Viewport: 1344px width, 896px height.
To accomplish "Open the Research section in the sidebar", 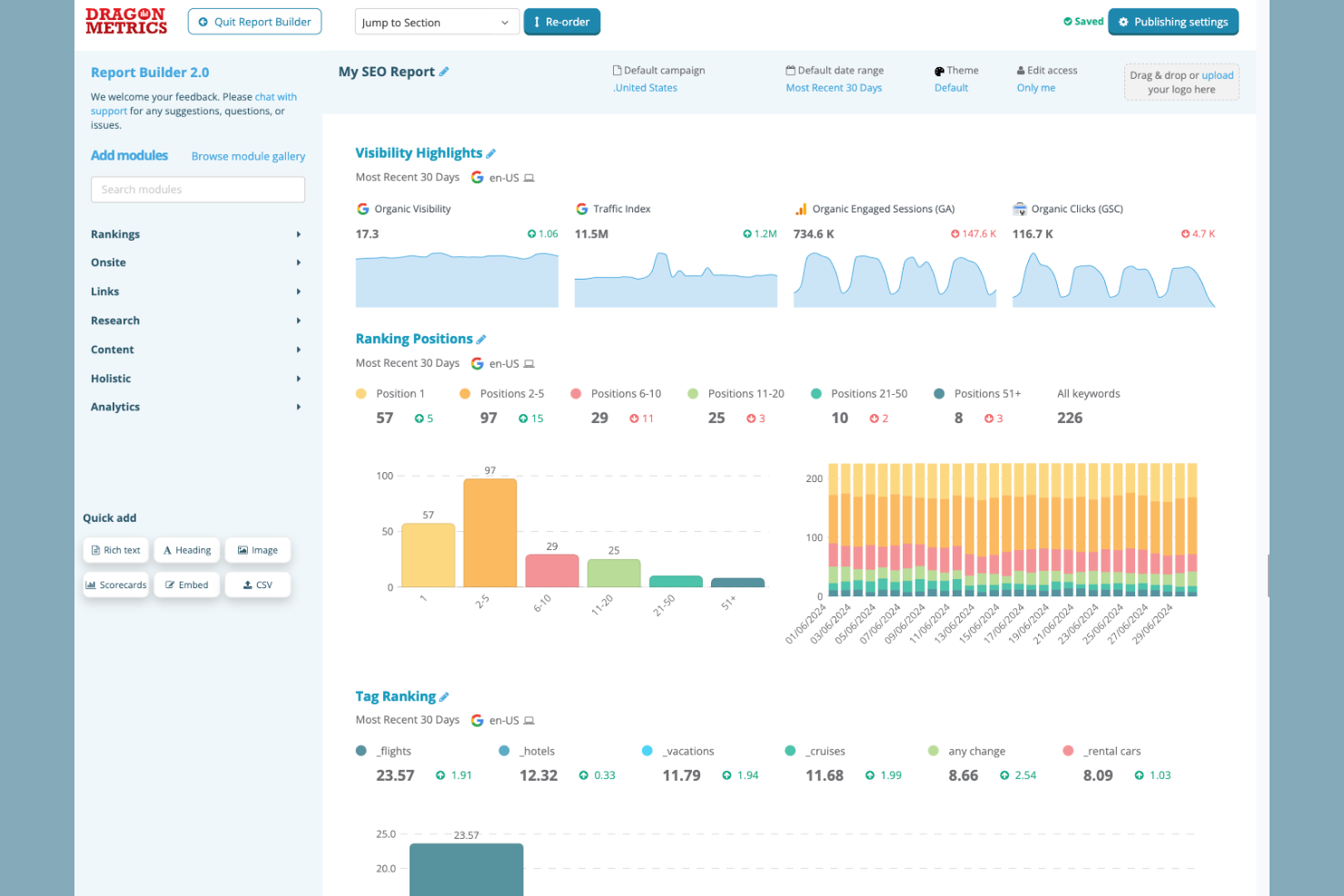I will coord(114,320).
